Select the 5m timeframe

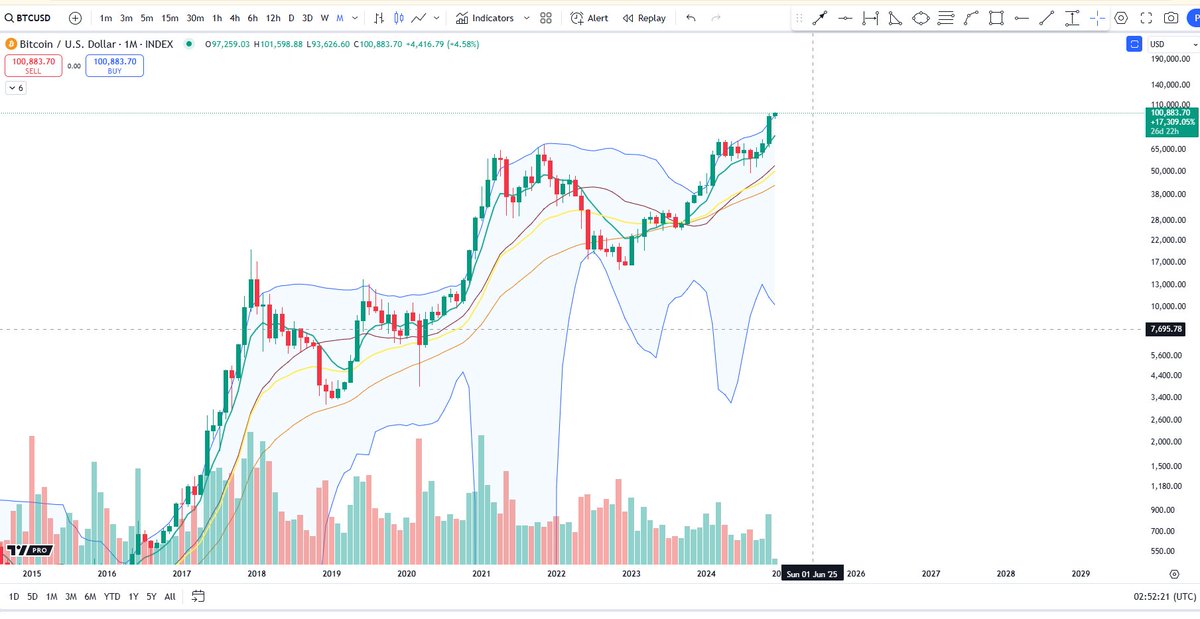[x=147, y=18]
